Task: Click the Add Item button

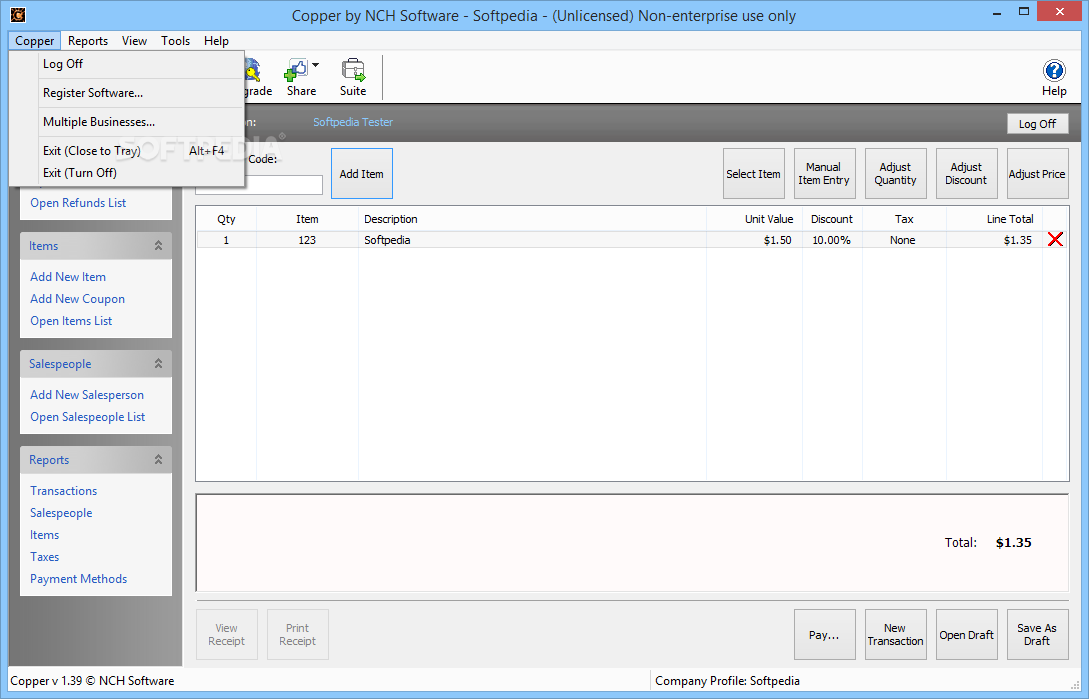Action: point(362,174)
